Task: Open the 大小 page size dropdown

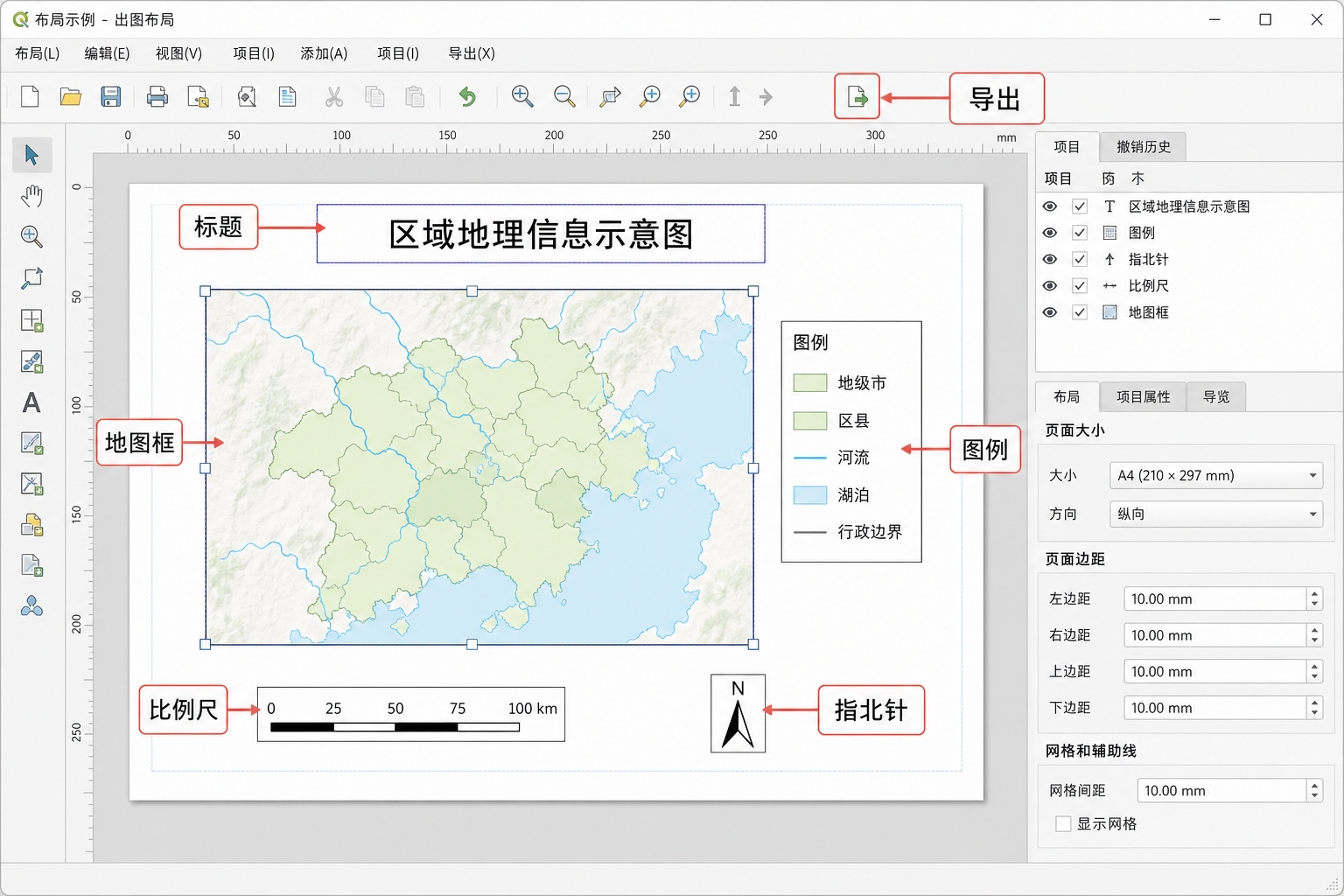Action: pyautogui.click(x=1215, y=475)
